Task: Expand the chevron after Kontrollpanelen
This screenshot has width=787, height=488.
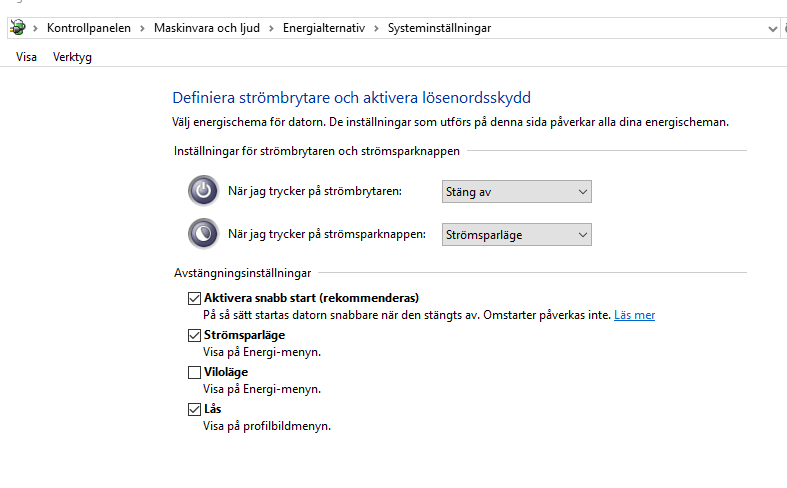Action: point(143,28)
